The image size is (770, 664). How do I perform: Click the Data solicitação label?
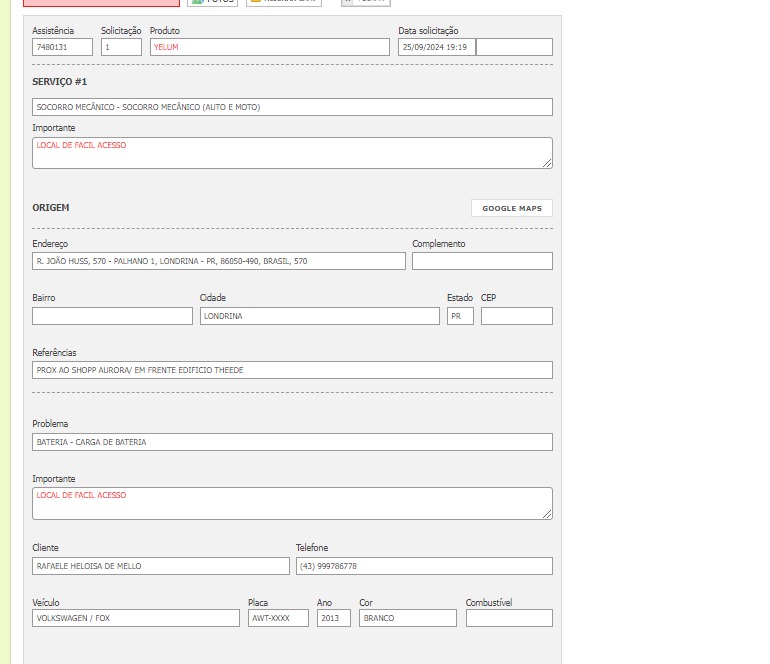tap(428, 31)
